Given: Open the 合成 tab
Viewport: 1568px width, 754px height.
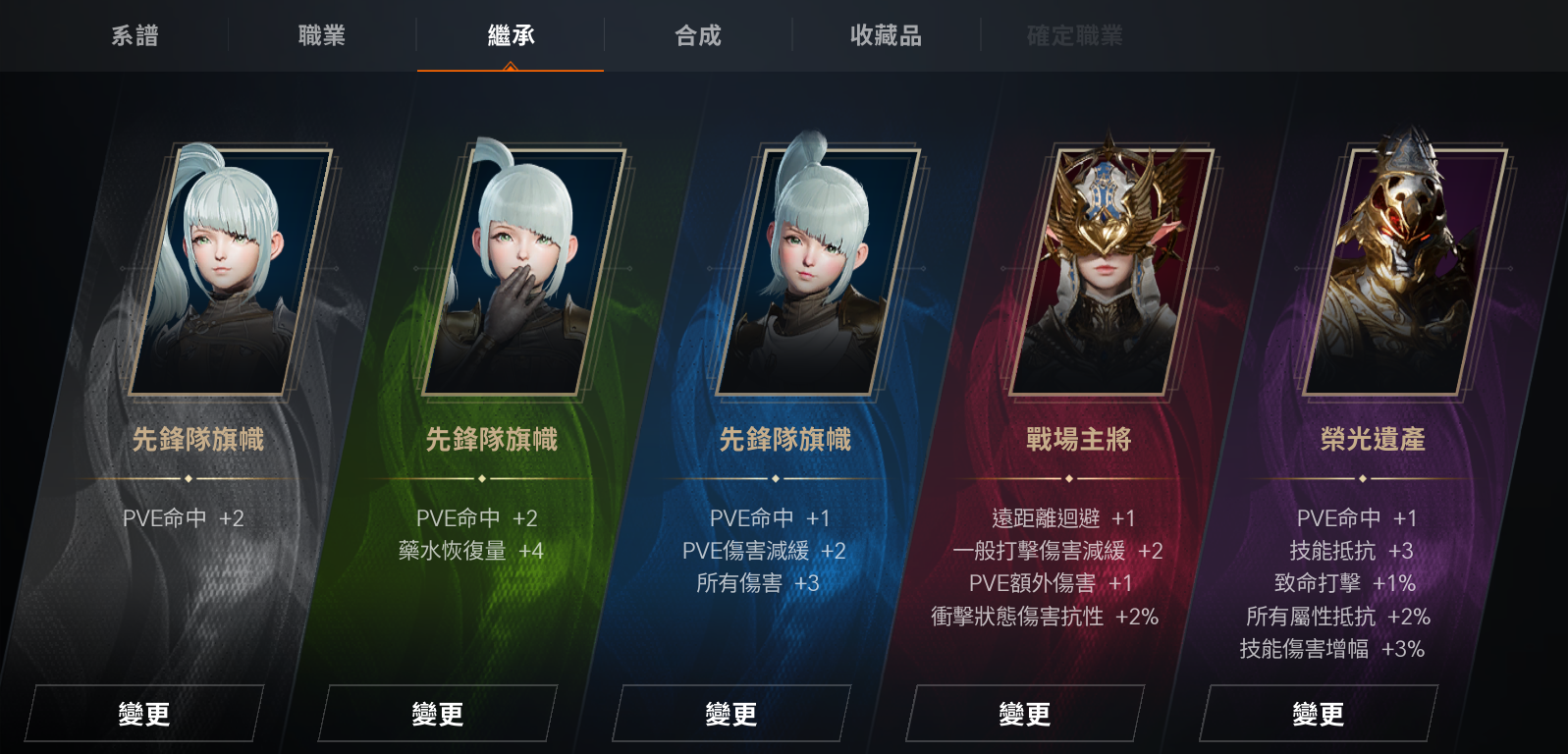Looking at the screenshot, I should click(x=698, y=36).
